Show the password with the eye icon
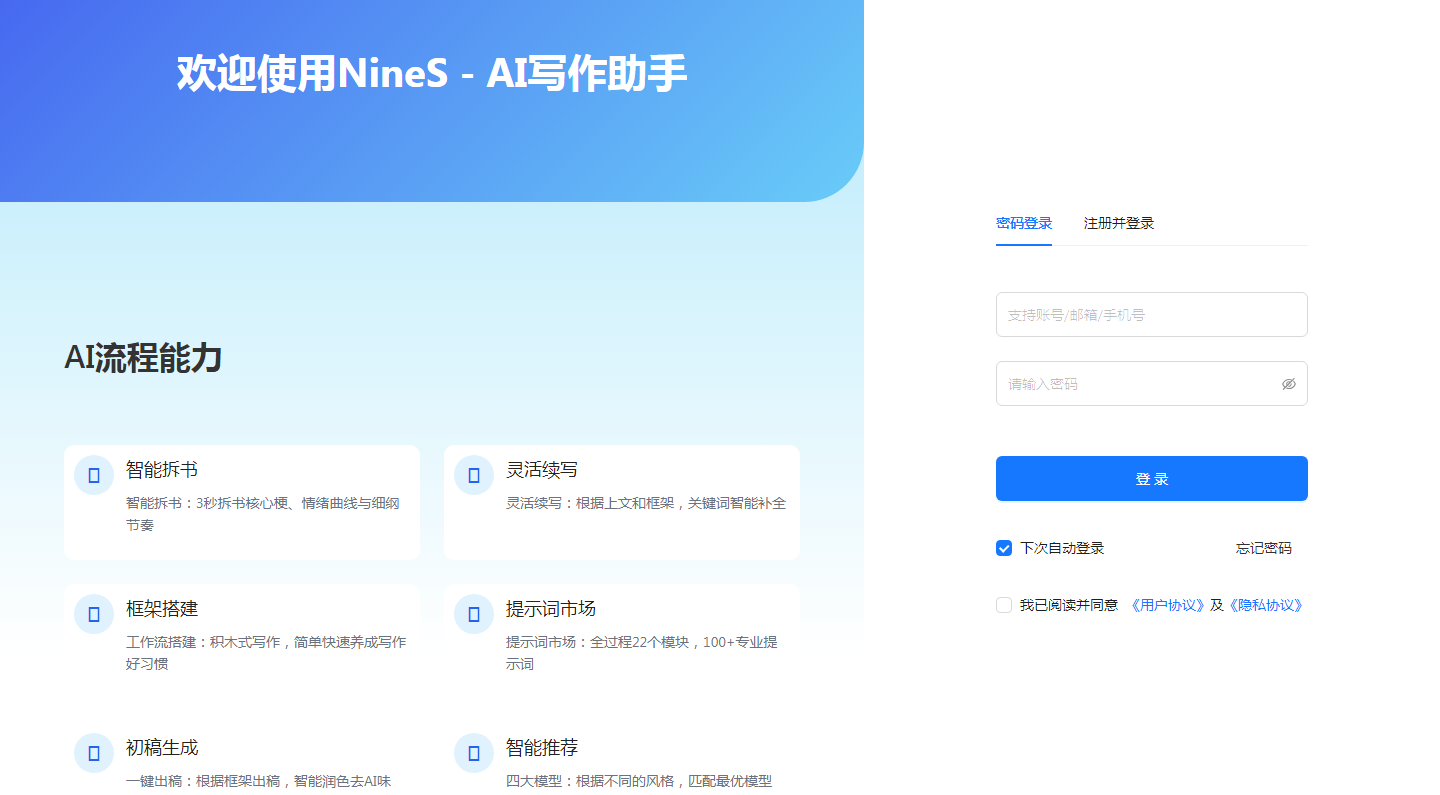The width and height of the screenshot is (1440, 795). [x=1288, y=383]
